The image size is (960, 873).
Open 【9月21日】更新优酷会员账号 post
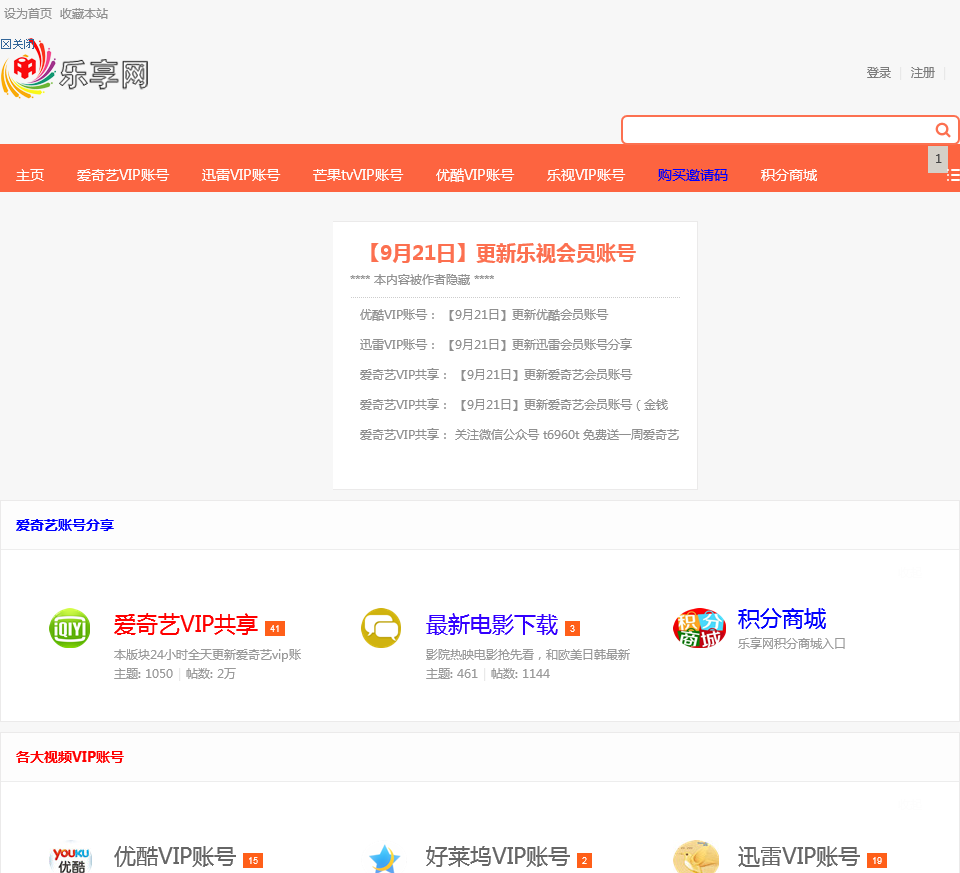point(525,315)
